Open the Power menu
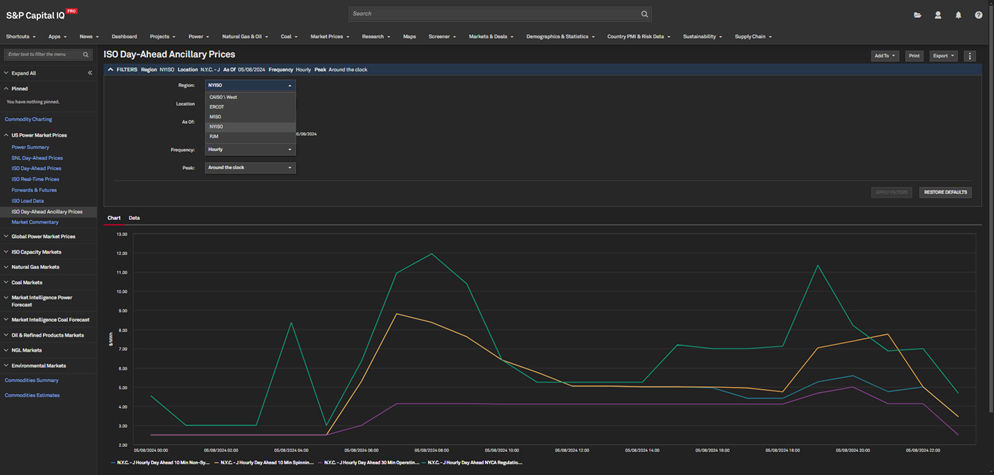The image size is (994, 475). click(x=198, y=37)
